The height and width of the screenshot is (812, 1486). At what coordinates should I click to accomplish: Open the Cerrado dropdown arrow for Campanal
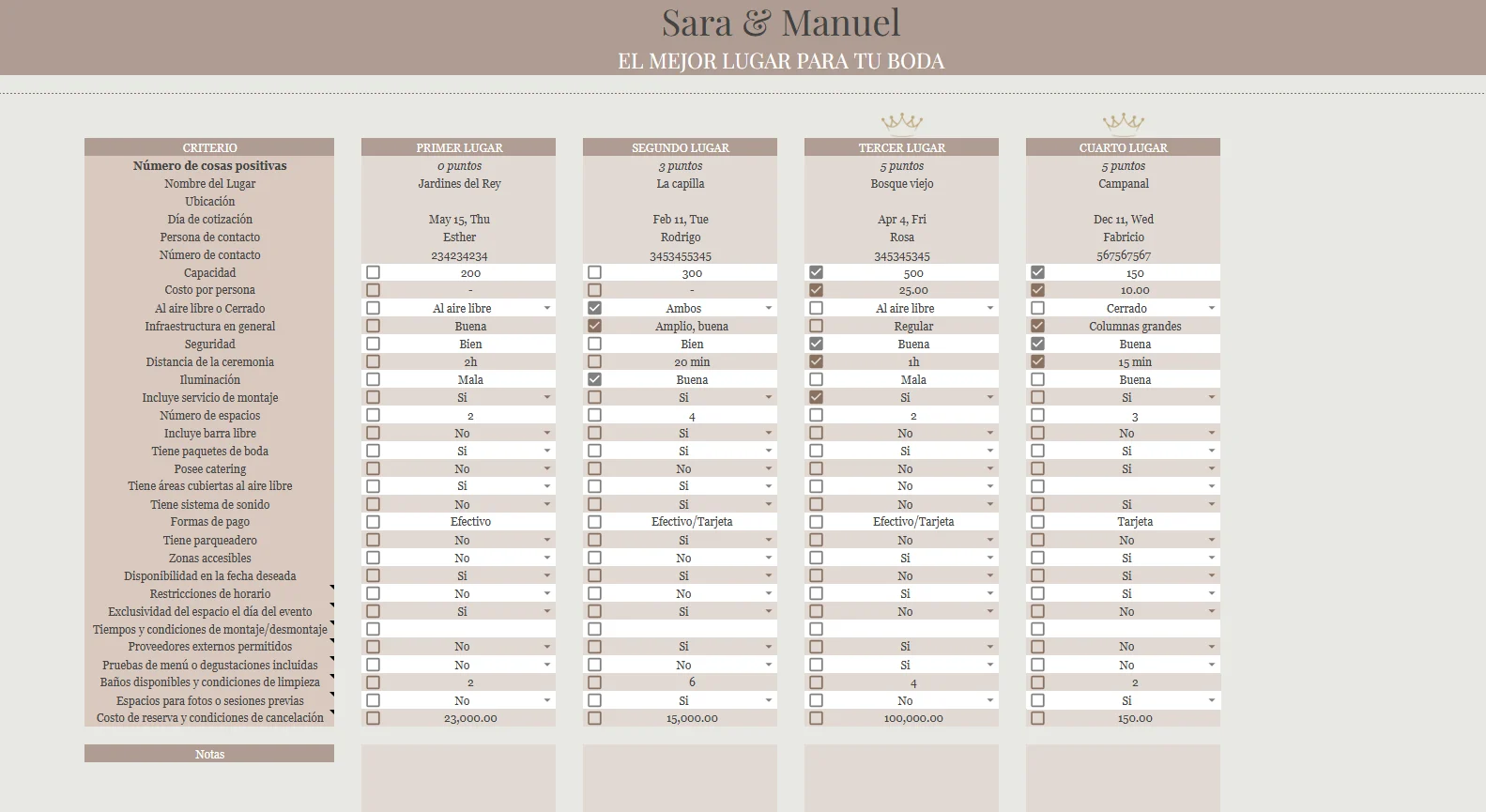pos(1212,308)
